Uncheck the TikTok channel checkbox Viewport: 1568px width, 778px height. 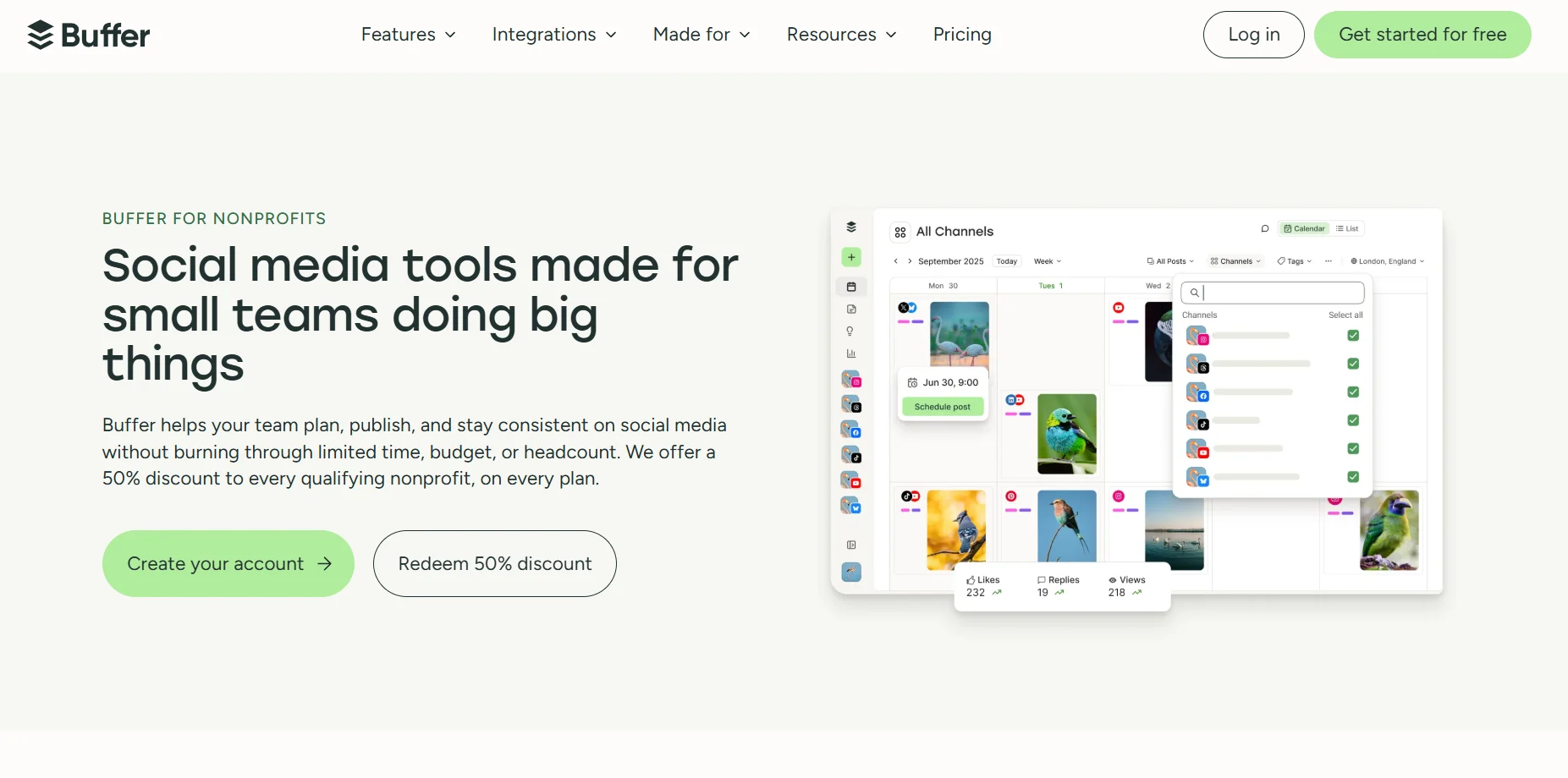tap(1353, 420)
